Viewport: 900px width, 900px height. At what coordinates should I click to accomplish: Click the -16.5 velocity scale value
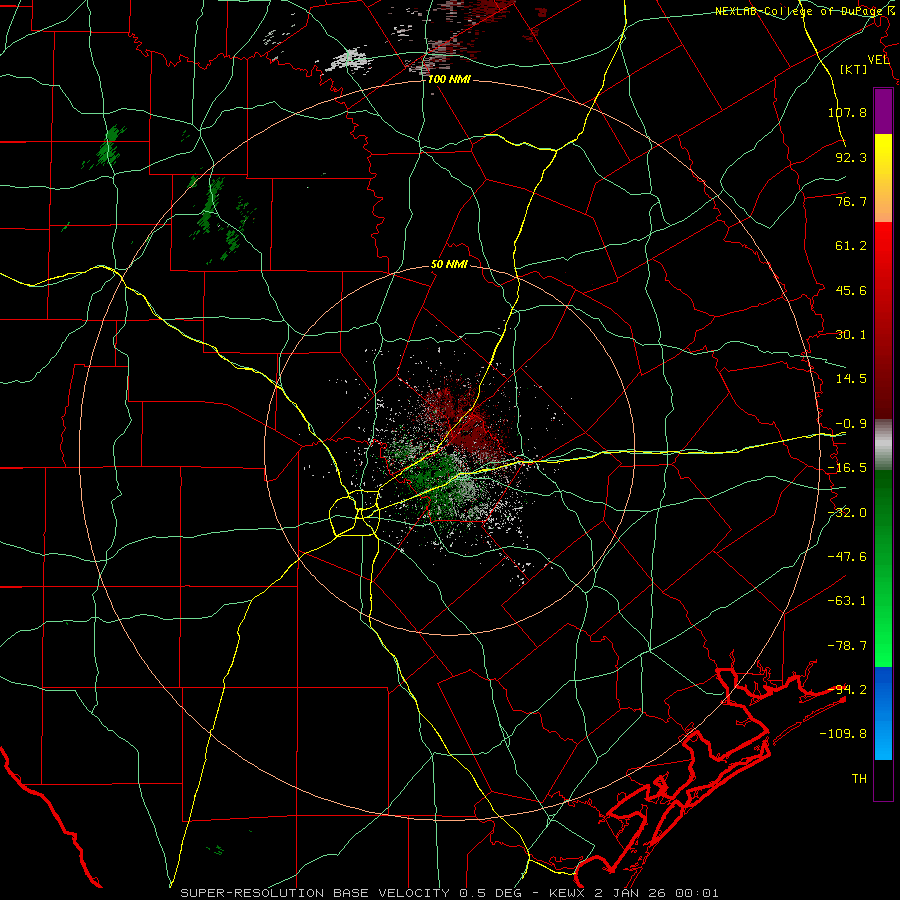click(x=847, y=468)
